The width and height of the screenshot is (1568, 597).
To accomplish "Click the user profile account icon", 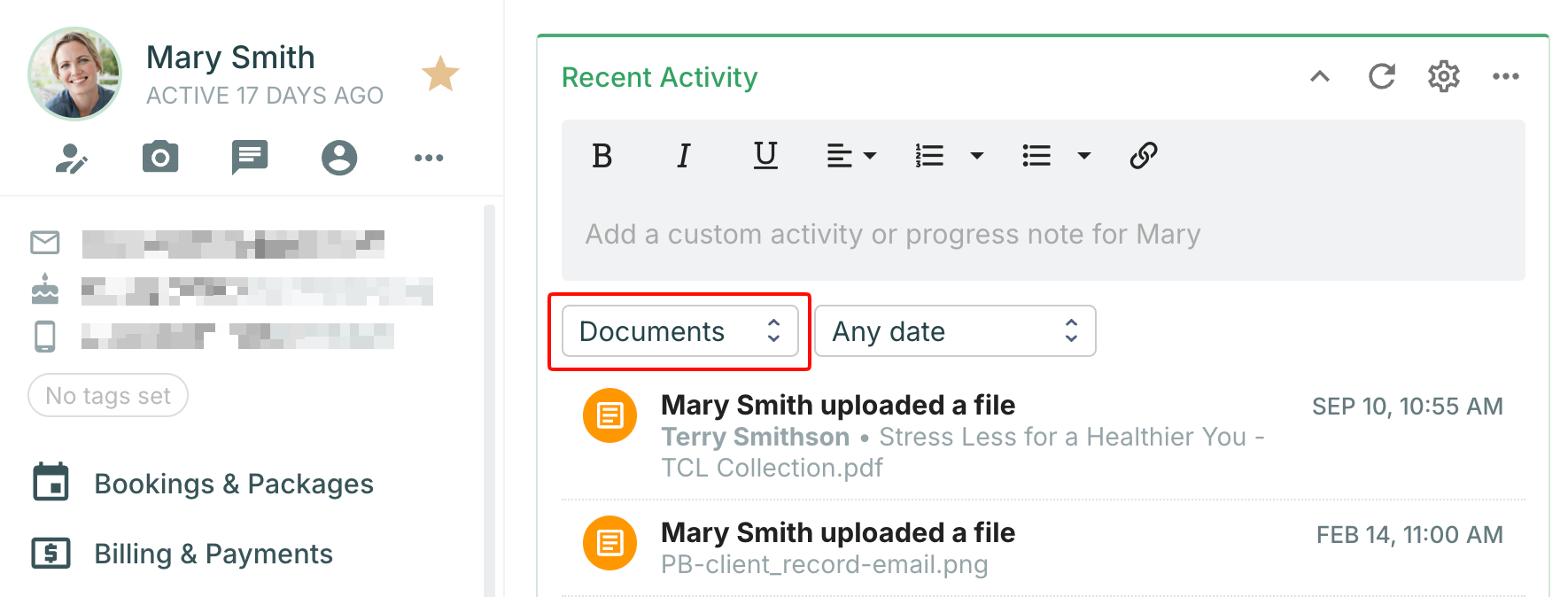I will coord(339,158).
